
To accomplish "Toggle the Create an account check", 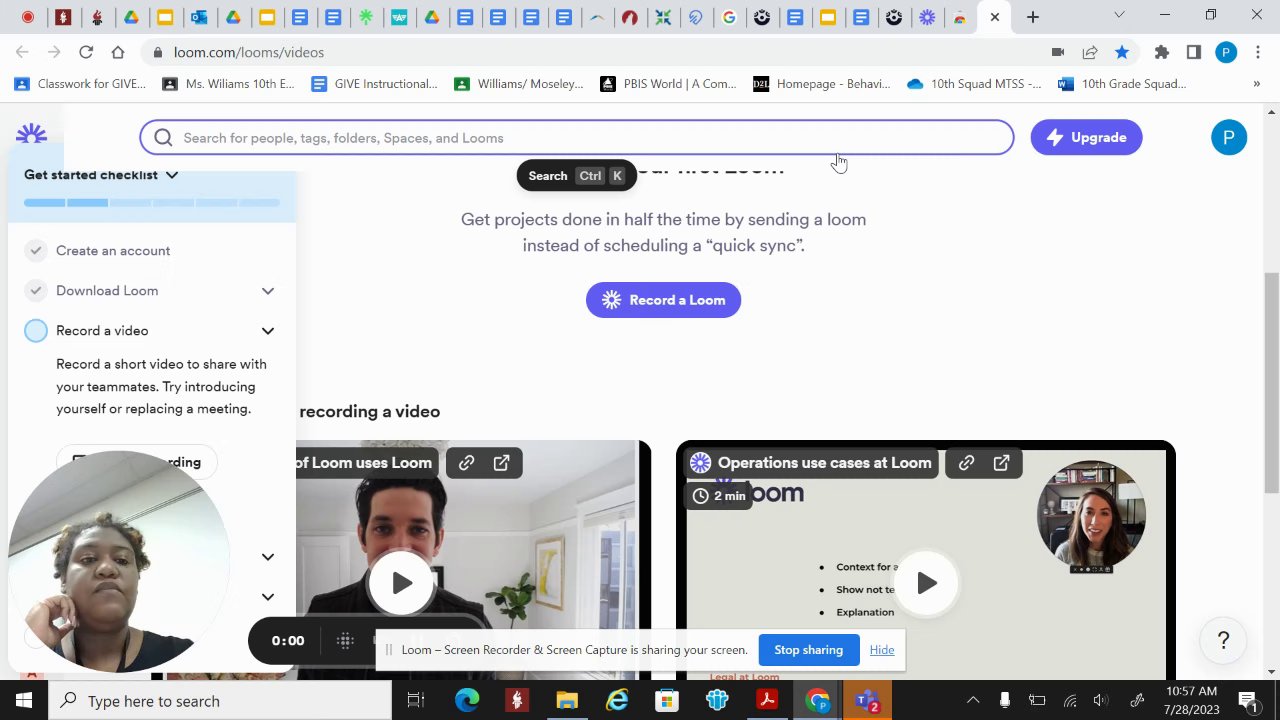I will [36, 250].
